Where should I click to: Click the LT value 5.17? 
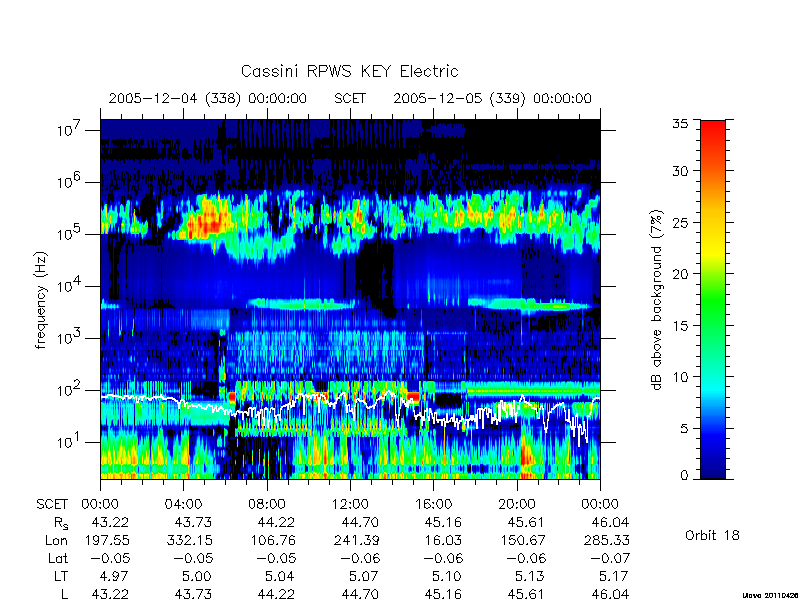(614, 577)
